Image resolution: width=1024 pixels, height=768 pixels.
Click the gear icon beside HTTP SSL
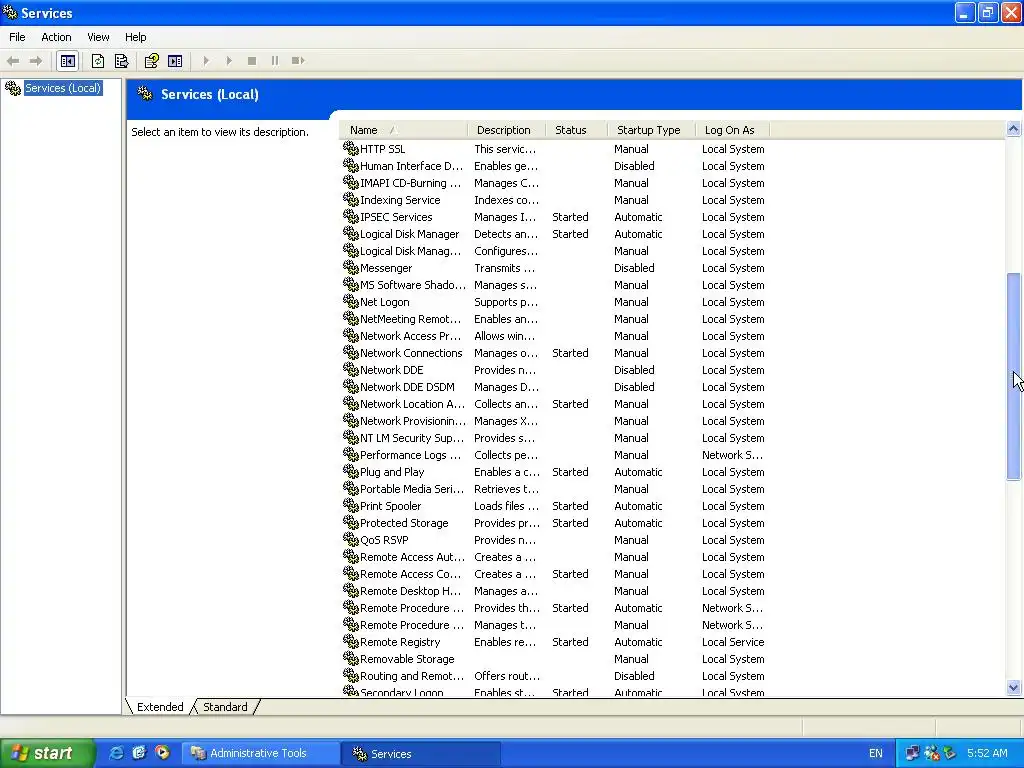click(x=351, y=148)
